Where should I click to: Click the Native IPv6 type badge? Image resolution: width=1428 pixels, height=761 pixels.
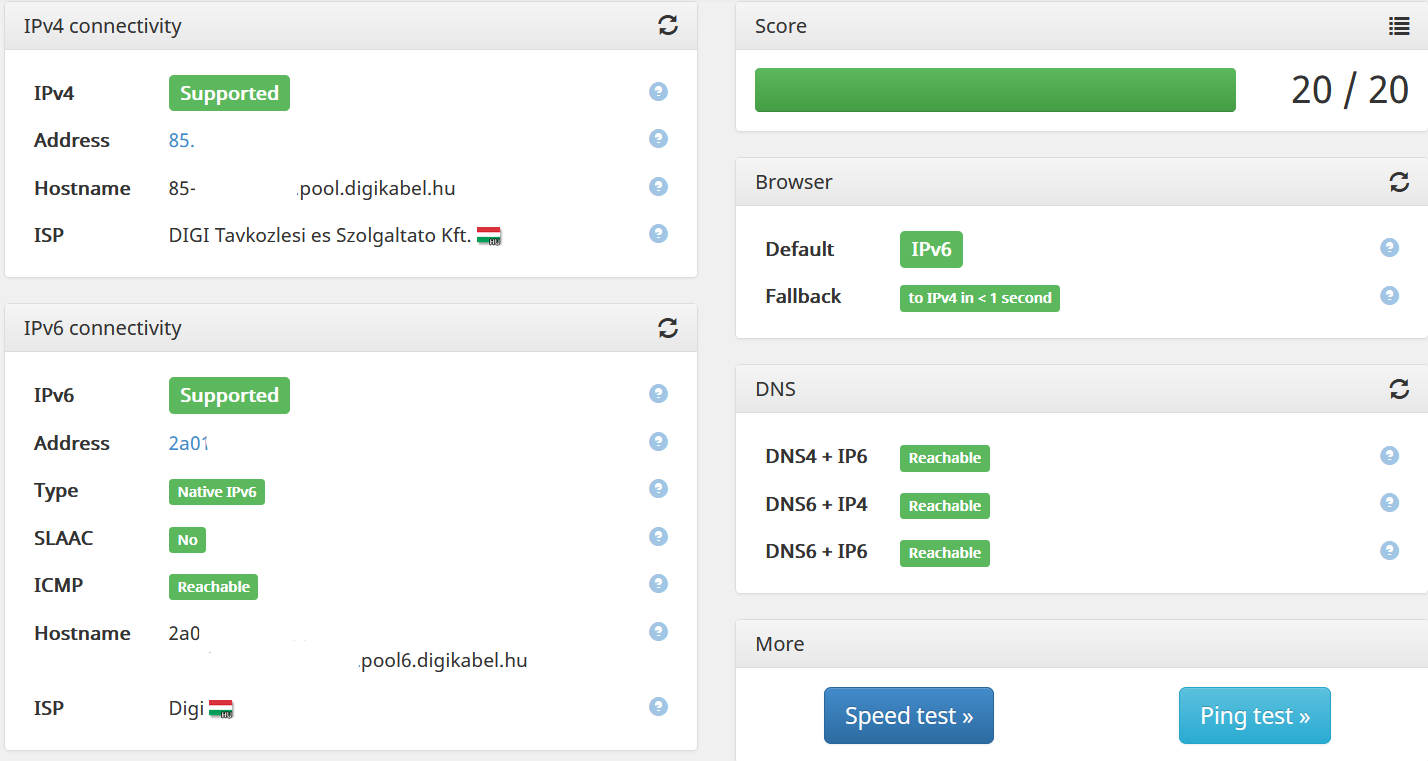click(x=216, y=492)
